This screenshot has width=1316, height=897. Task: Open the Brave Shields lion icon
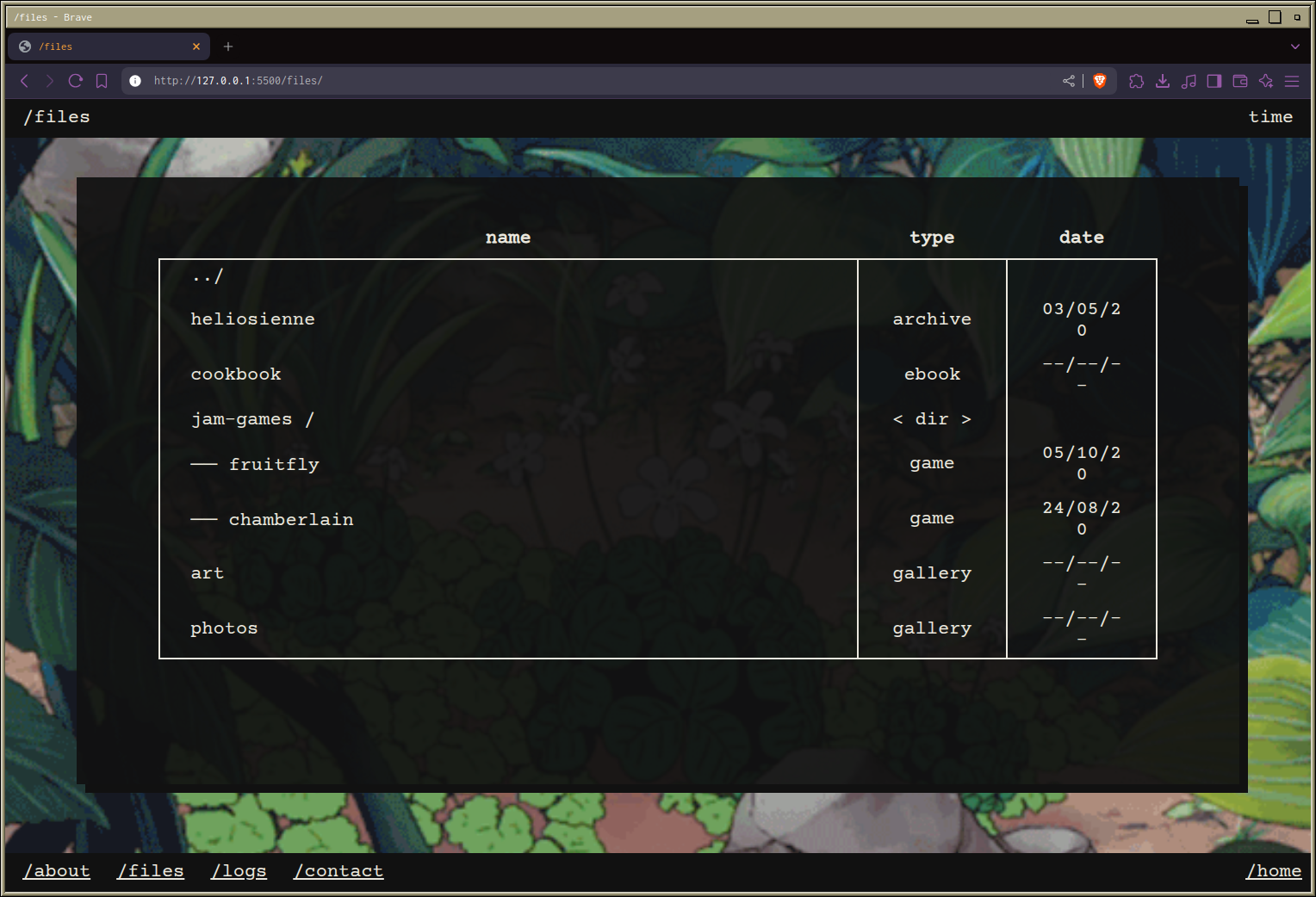pos(1100,81)
